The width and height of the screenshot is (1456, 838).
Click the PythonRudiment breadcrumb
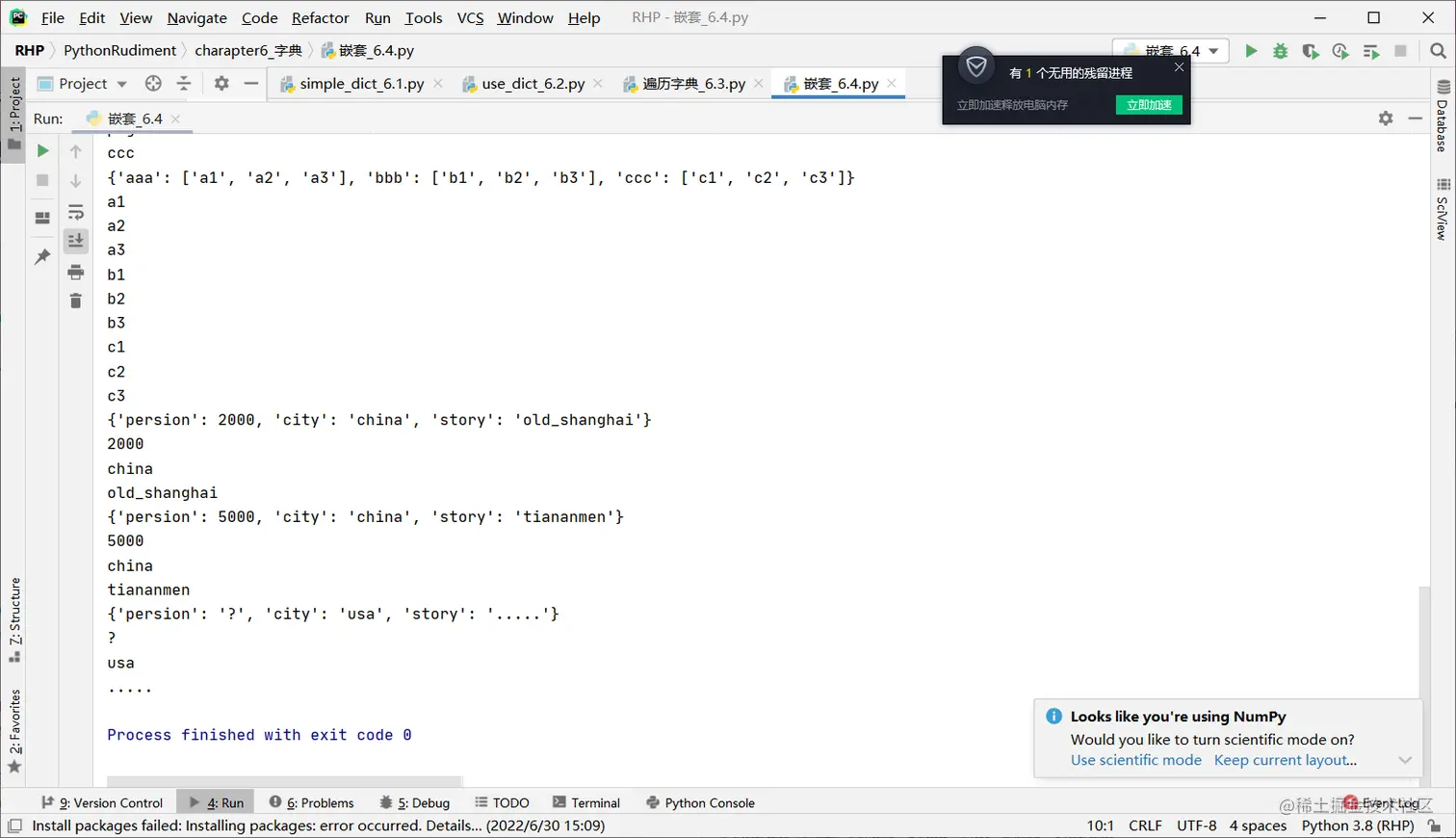(x=119, y=50)
